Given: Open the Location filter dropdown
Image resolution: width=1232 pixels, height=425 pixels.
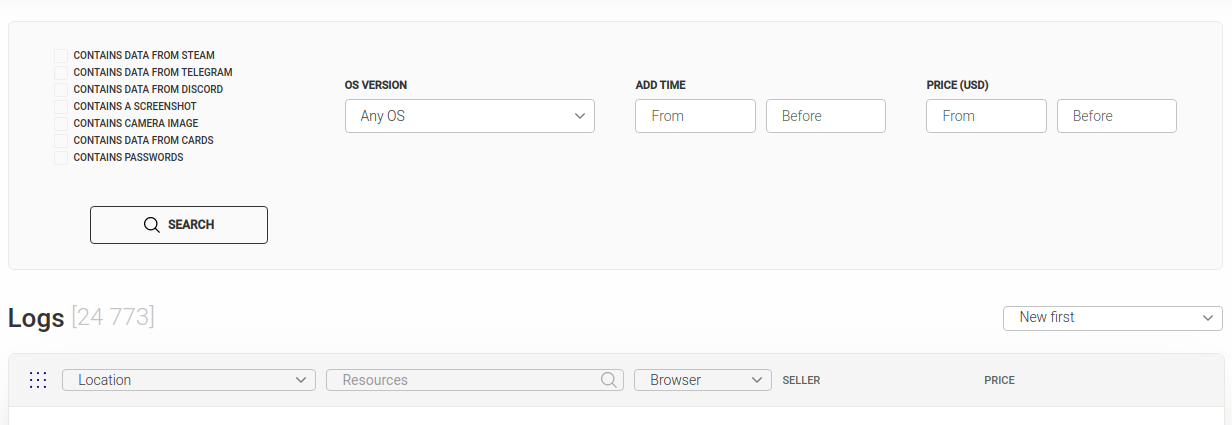Looking at the screenshot, I should pos(188,380).
